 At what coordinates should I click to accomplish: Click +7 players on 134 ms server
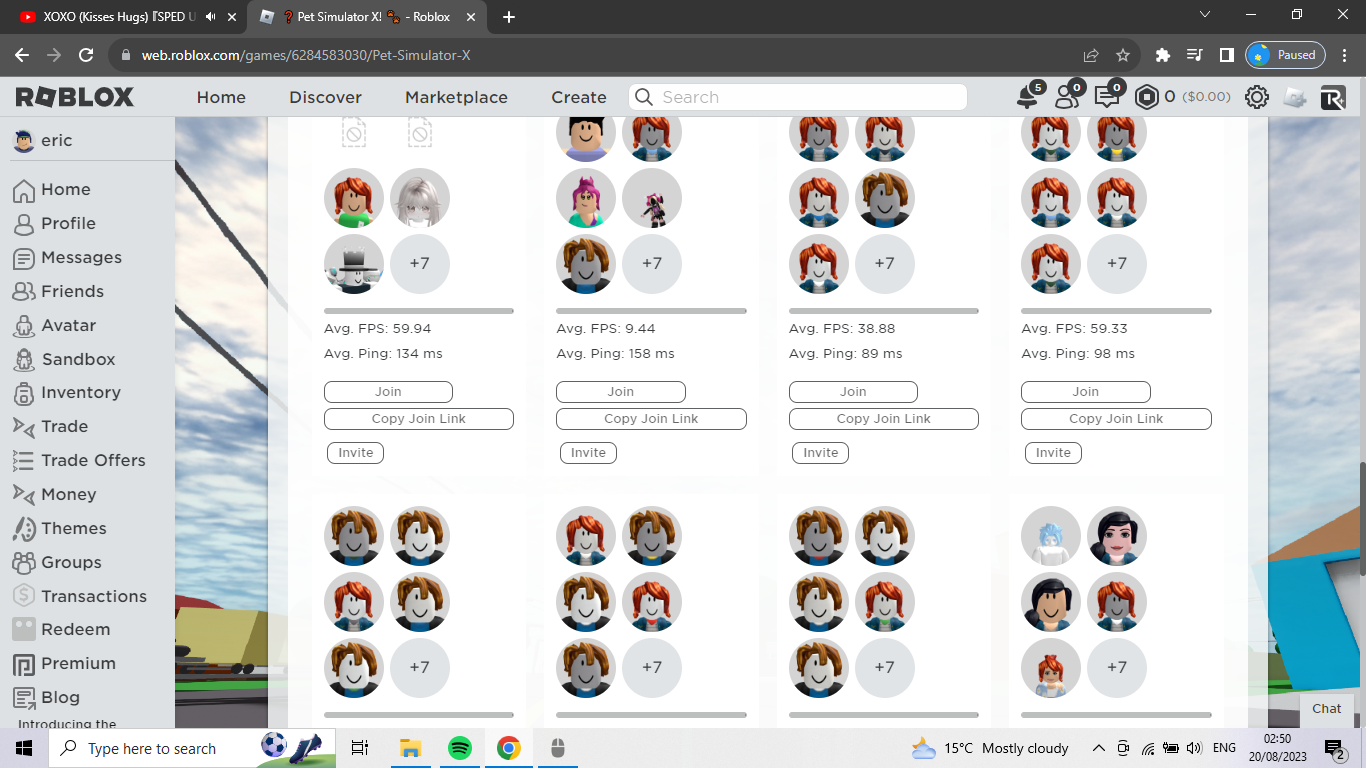pyautogui.click(x=419, y=263)
